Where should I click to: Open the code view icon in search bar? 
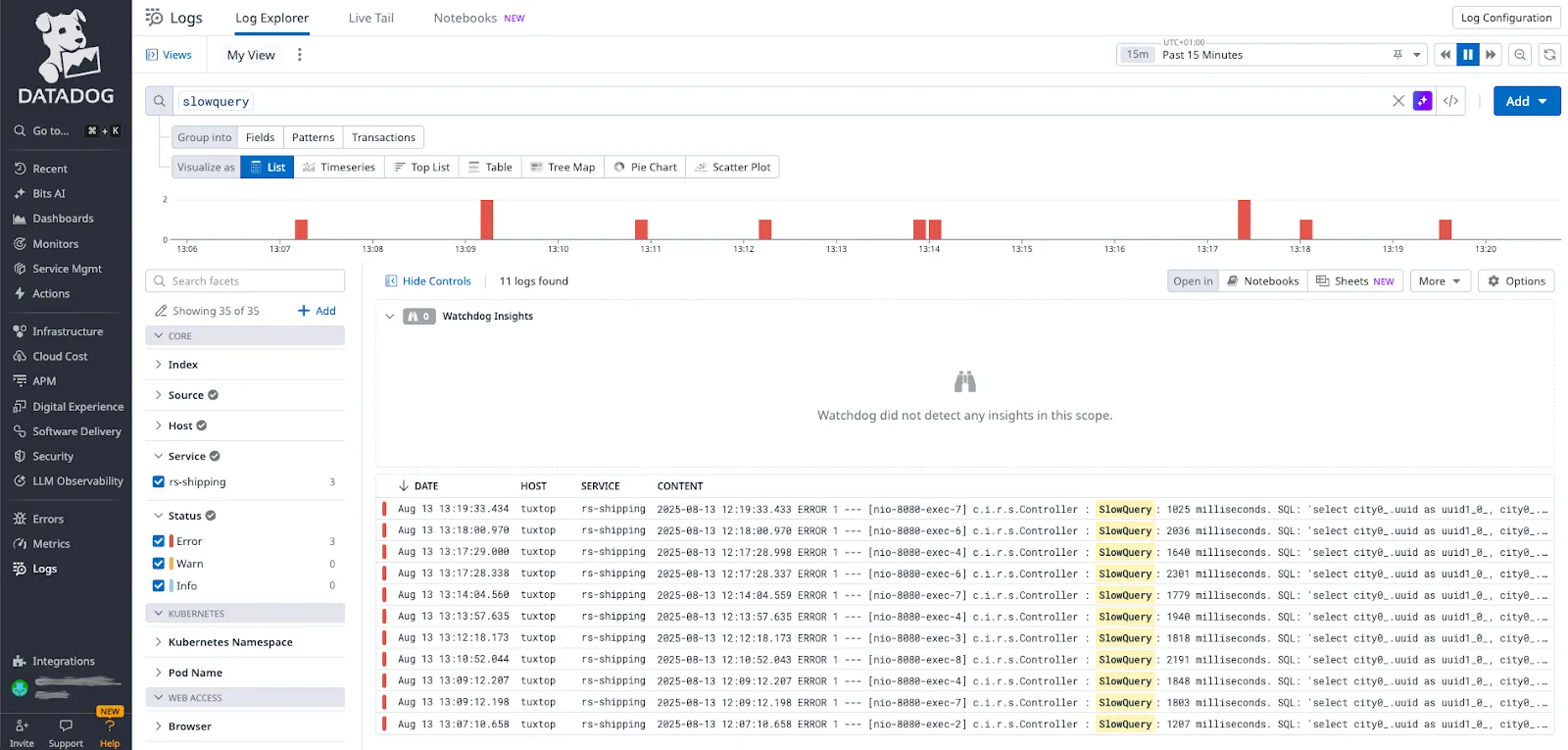coord(1450,101)
